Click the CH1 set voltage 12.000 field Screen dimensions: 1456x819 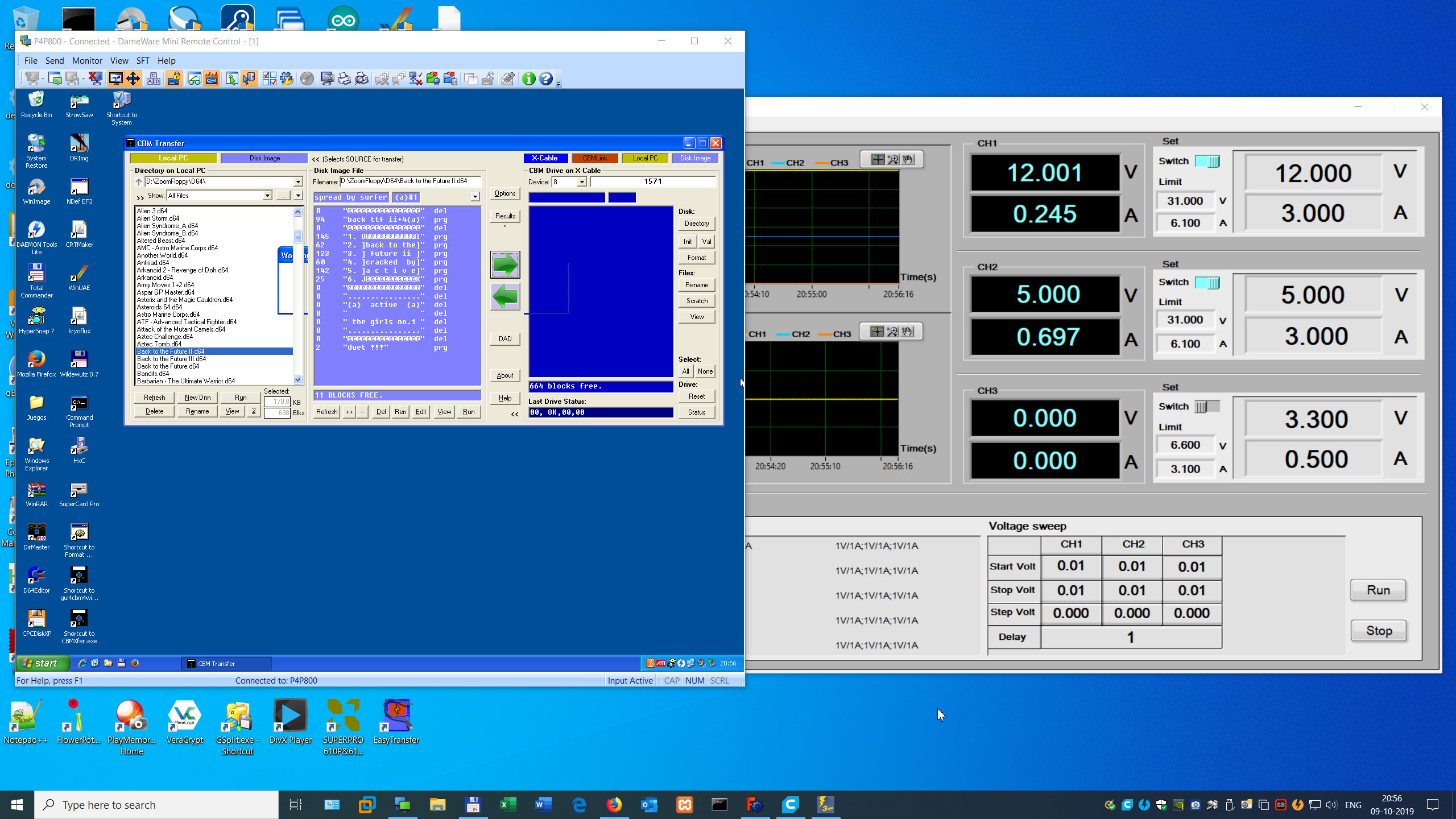[1313, 173]
